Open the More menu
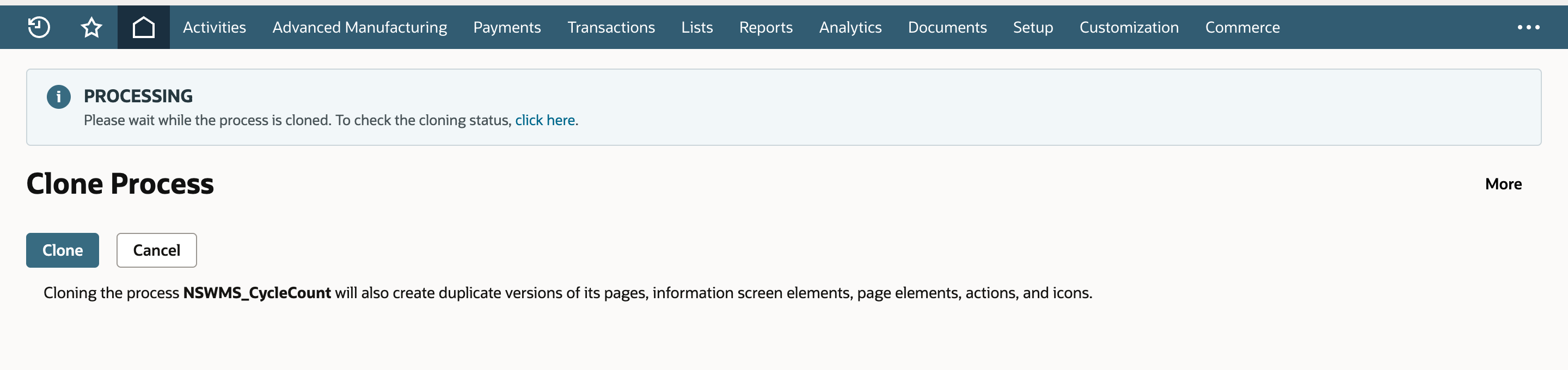This screenshot has height=370, width=1568. [x=1503, y=184]
